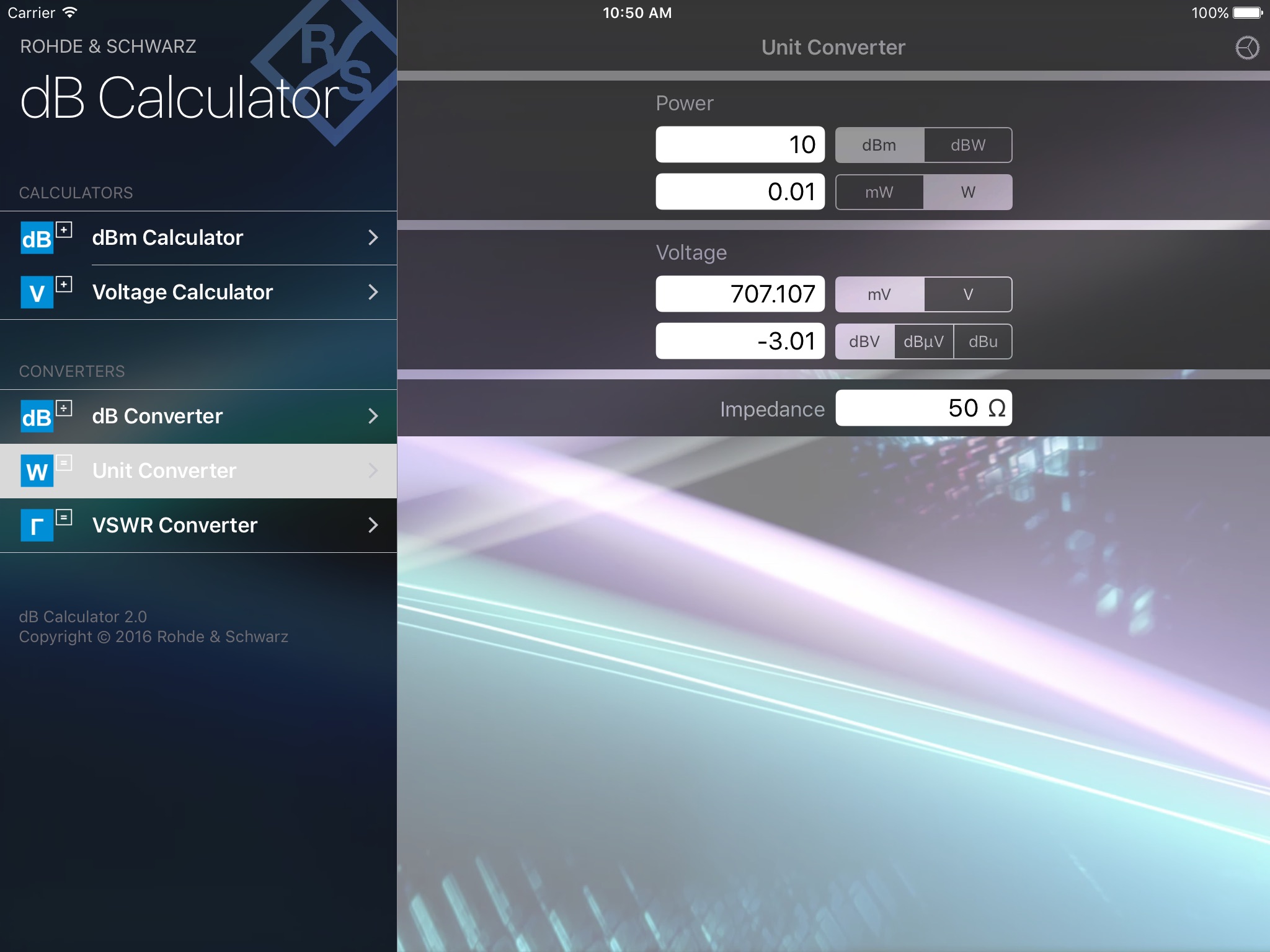Tap the battery icon in status bar
This screenshot has width=1270, height=952.
coord(1248,13)
